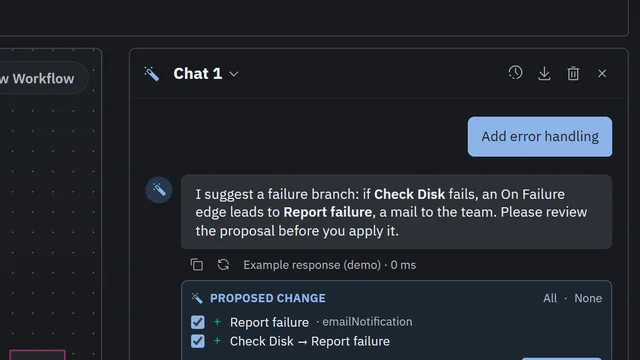Select All proposed changes
The image size is (640, 360).
tap(550, 298)
